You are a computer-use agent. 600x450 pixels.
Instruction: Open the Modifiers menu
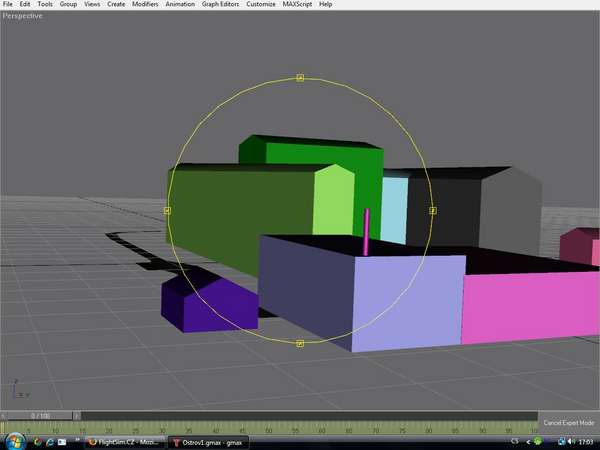coord(145,4)
